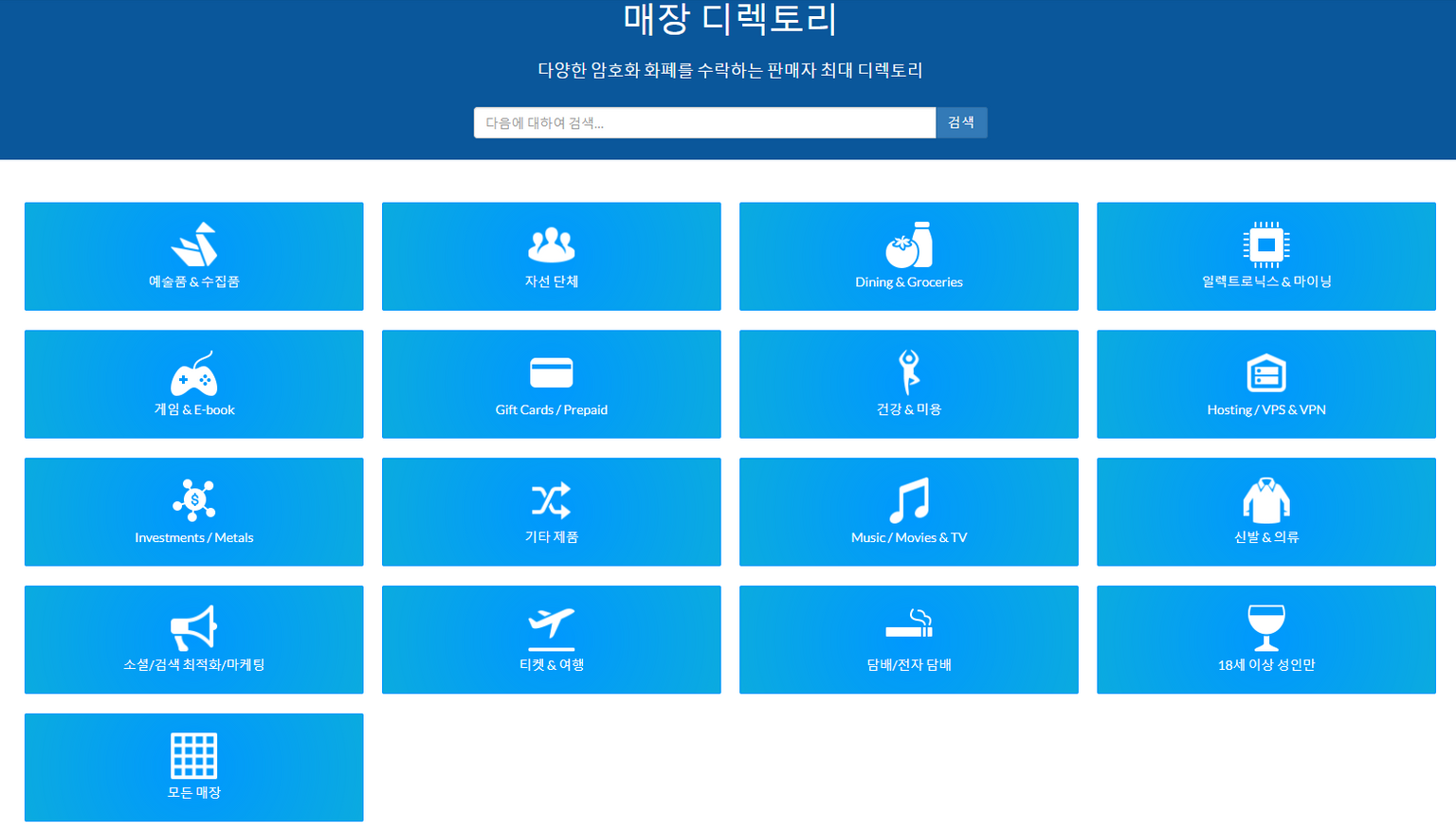The height and width of the screenshot is (831, 1456).
Task: Open Hosting / VPS & VPN category
Action: tap(1266, 384)
